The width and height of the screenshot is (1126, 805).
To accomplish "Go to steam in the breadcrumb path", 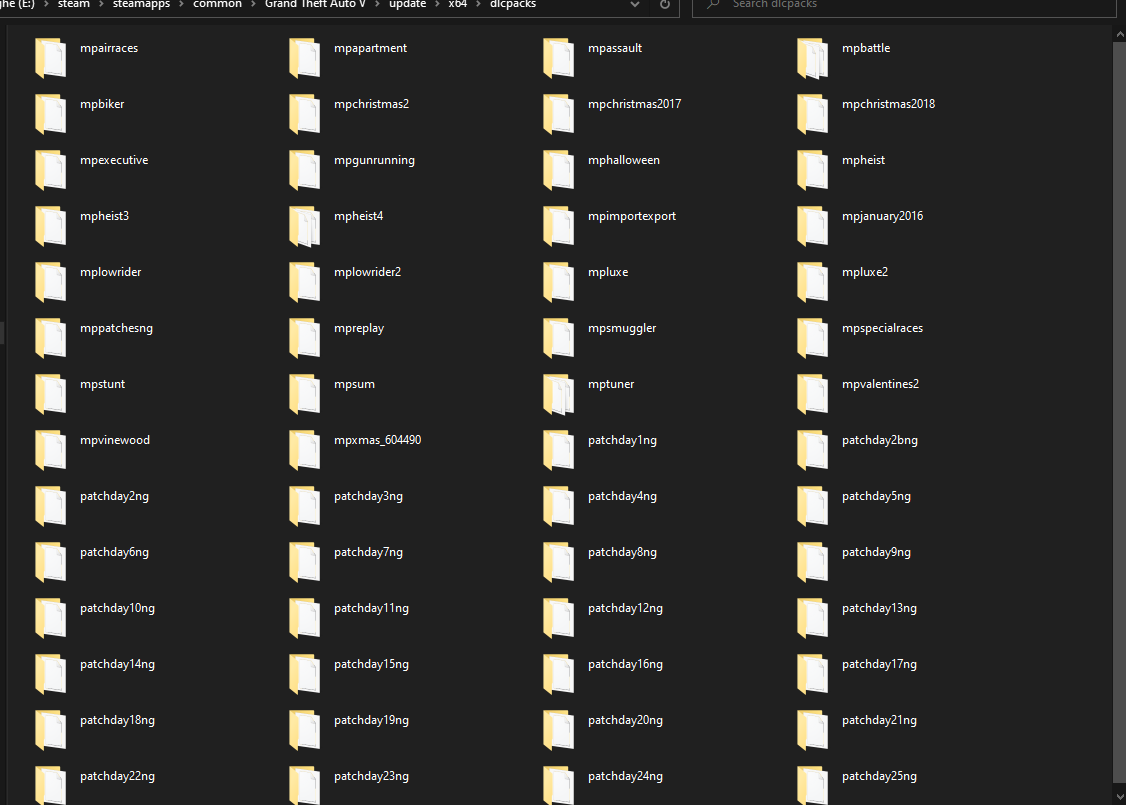I will [74, 4].
